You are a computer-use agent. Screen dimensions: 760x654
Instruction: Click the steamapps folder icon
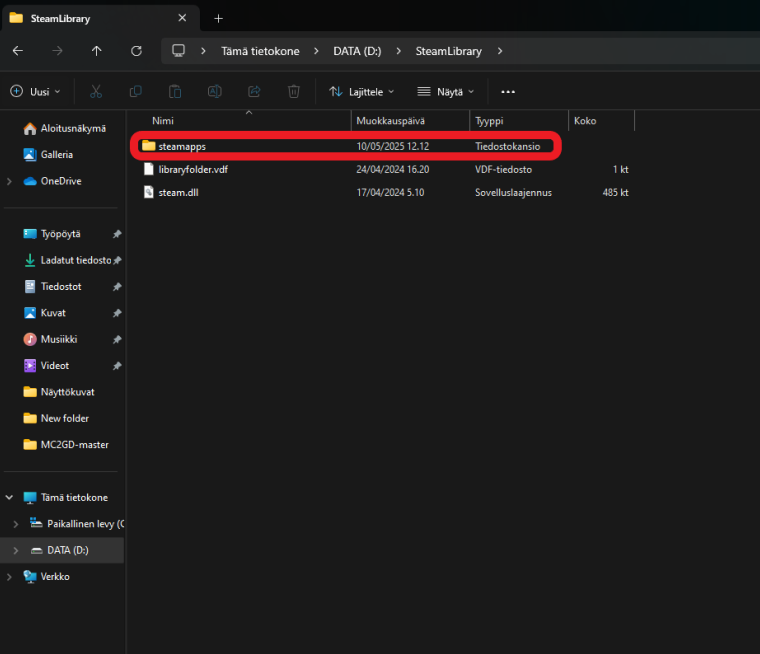(148, 145)
